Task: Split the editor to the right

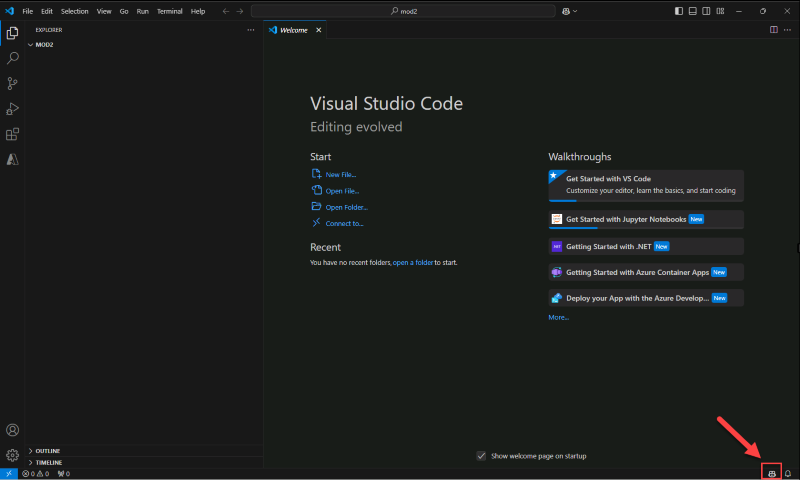Action: (773, 30)
